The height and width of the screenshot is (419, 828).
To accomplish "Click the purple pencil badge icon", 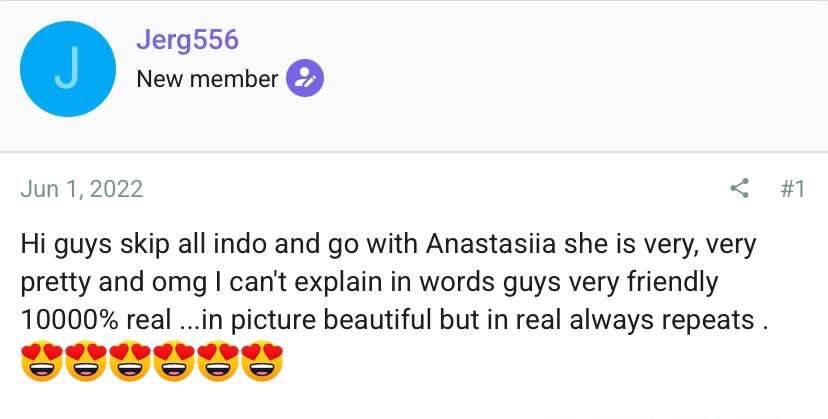I will pos(304,78).
